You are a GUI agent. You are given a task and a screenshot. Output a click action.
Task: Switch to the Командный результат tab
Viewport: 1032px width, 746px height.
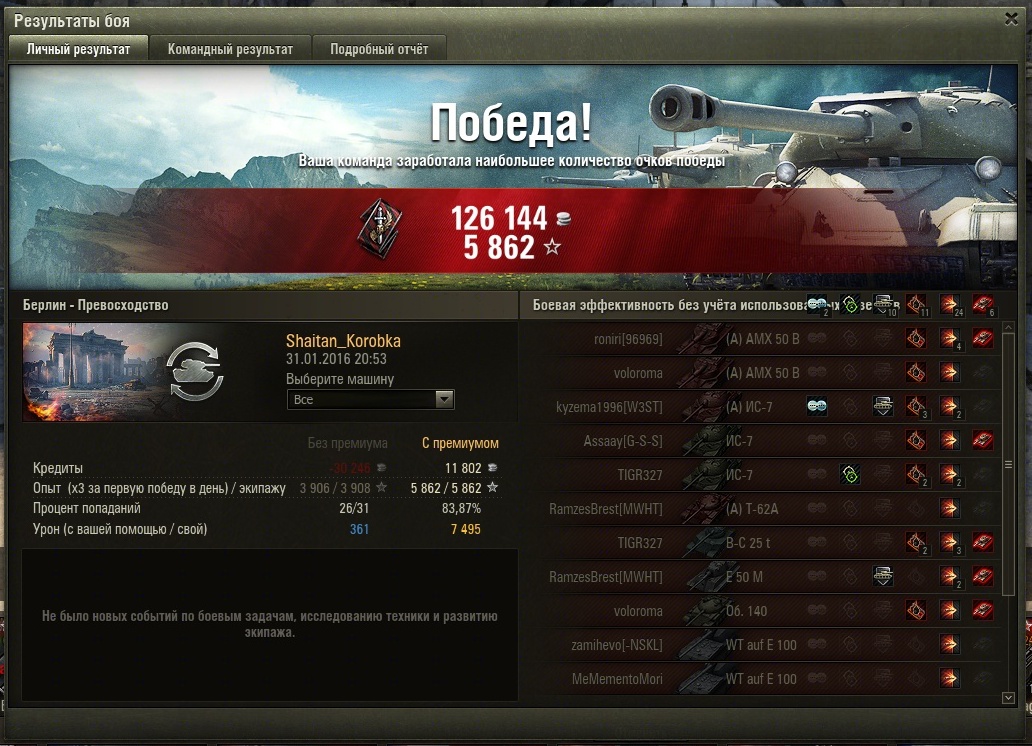230,49
